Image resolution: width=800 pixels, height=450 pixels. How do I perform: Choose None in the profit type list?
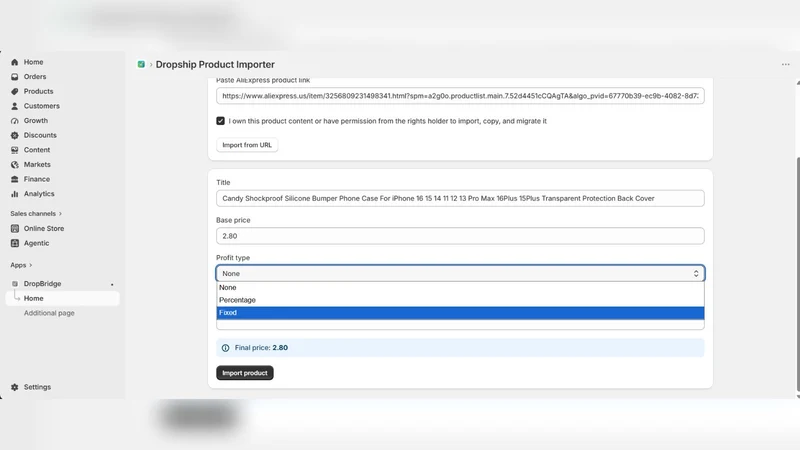[x=460, y=288]
